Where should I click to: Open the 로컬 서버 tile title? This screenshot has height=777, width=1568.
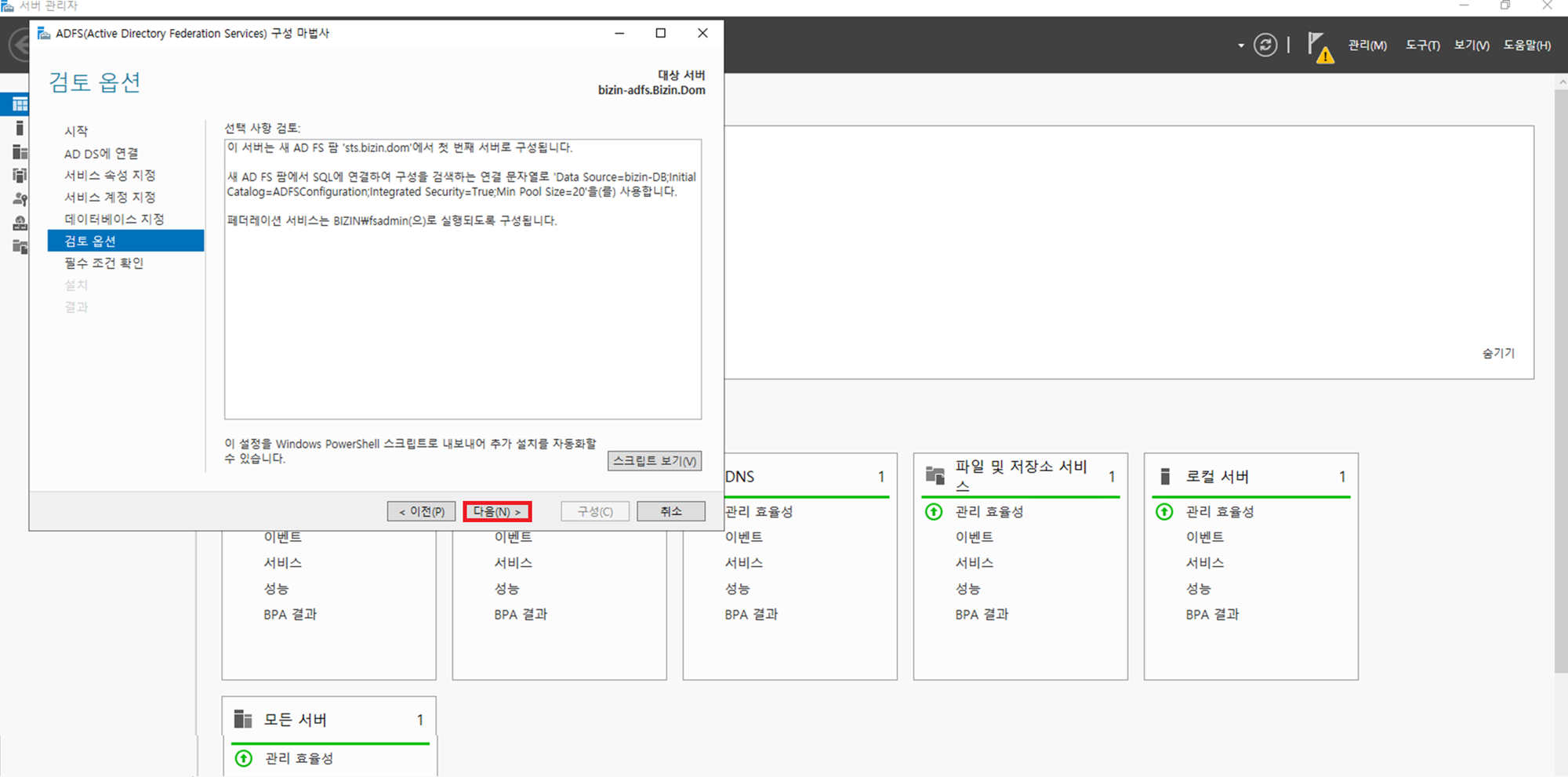point(1217,477)
